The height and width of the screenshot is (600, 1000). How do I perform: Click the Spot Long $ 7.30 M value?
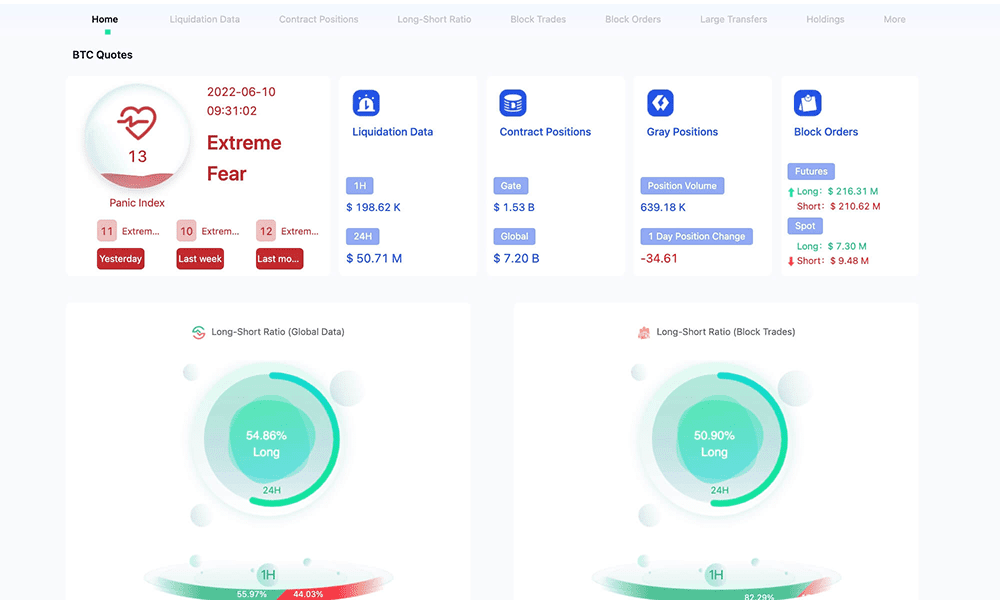(x=848, y=246)
